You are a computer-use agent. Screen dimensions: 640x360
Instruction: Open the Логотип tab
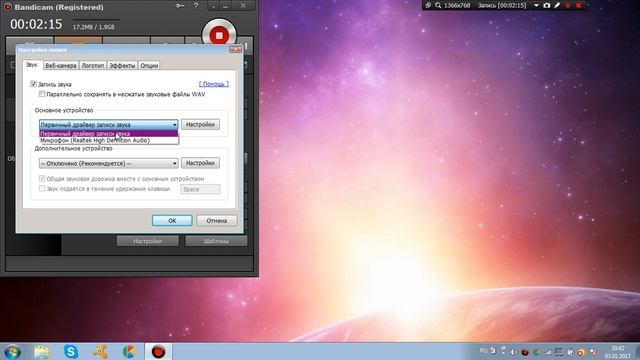tap(93, 65)
